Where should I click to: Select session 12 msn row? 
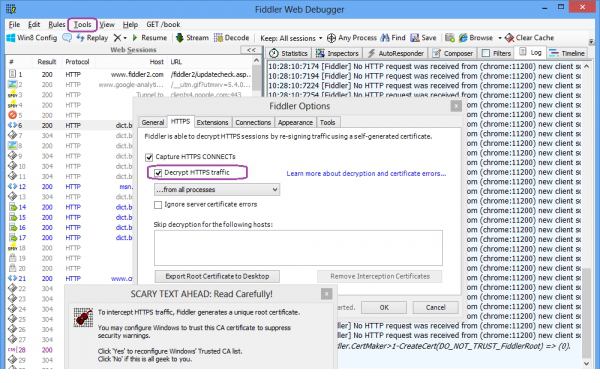70,187
